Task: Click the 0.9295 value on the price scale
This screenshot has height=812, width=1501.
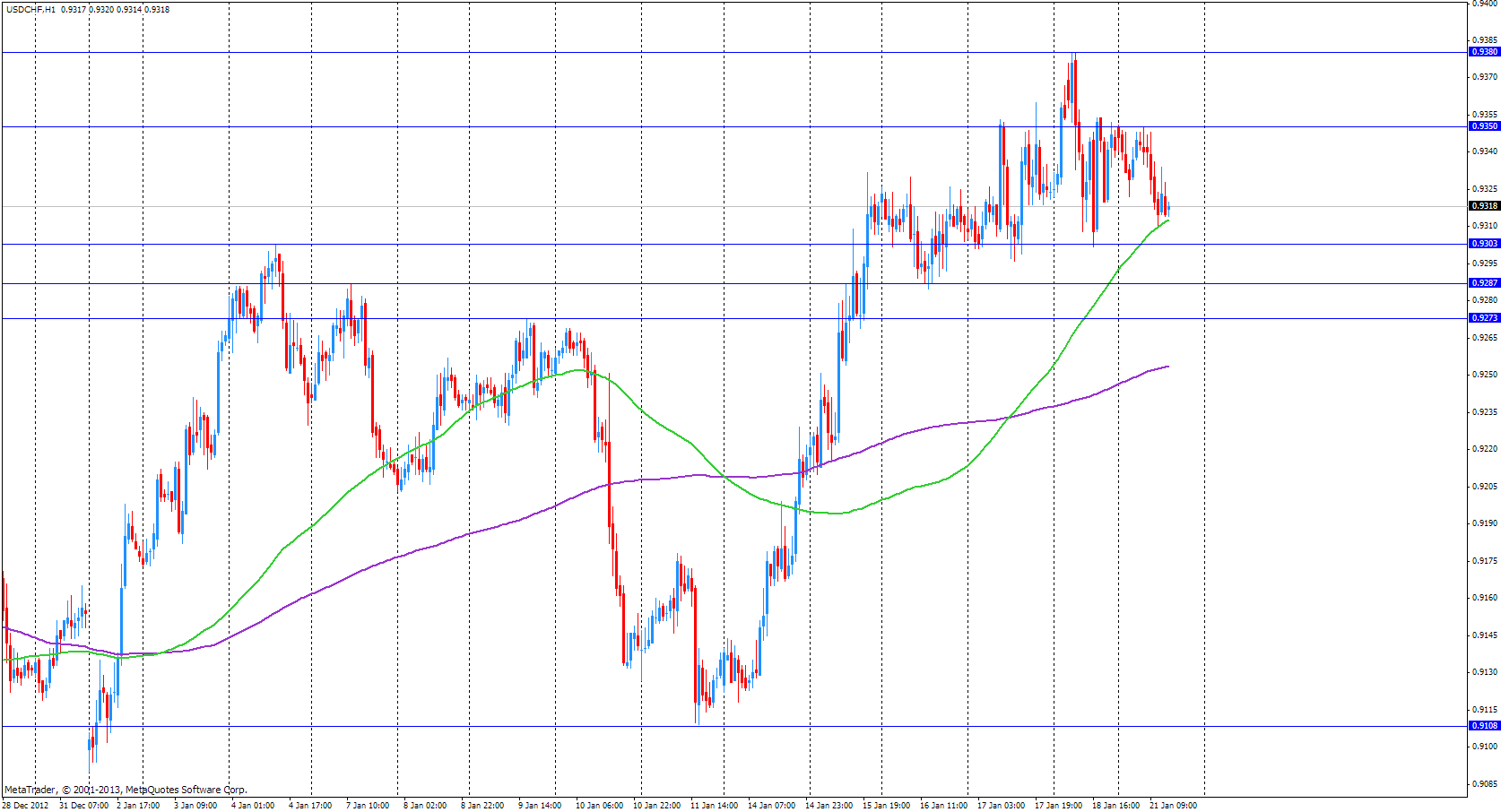Action: (1485, 263)
